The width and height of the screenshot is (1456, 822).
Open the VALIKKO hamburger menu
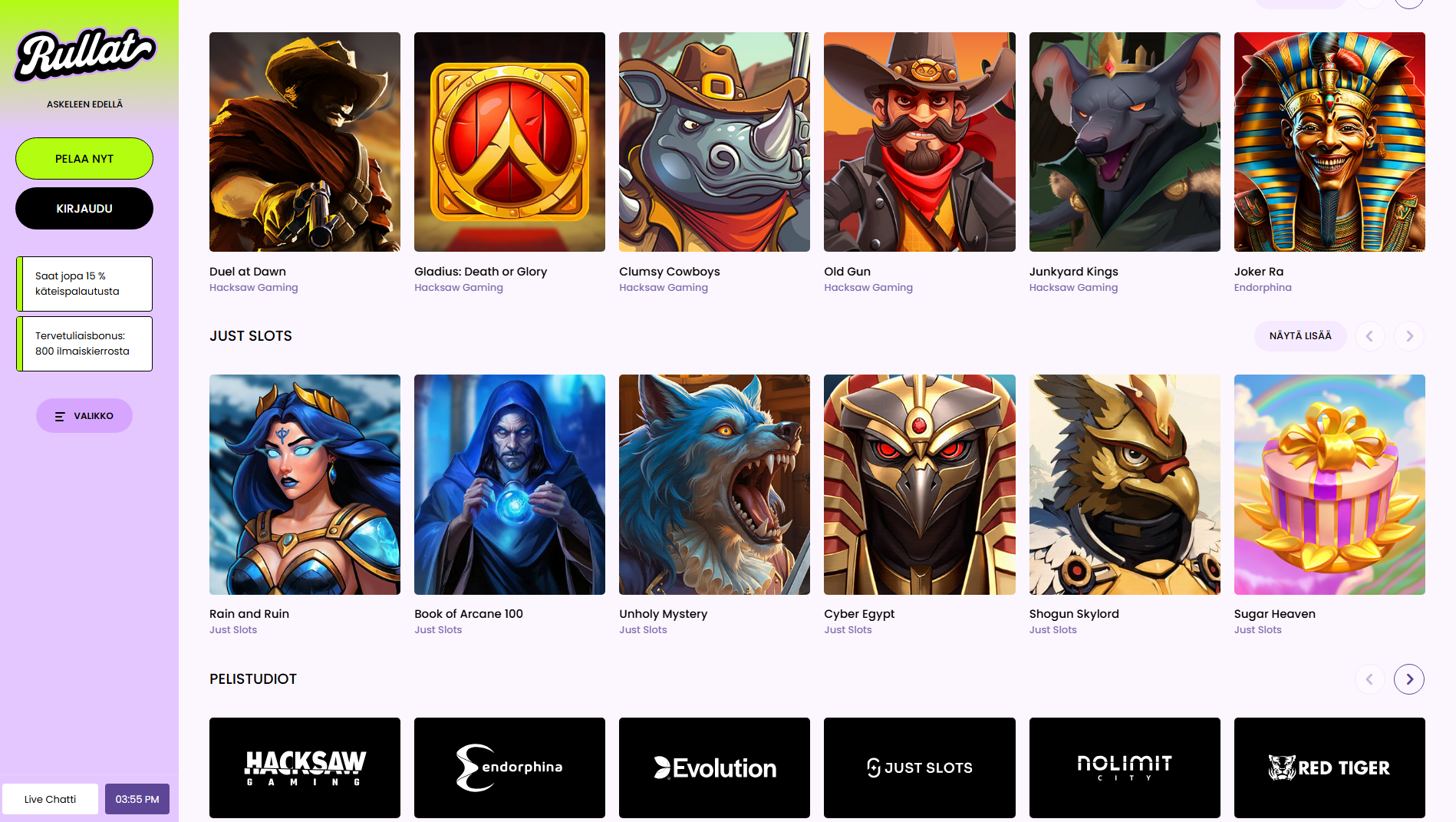tap(84, 416)
